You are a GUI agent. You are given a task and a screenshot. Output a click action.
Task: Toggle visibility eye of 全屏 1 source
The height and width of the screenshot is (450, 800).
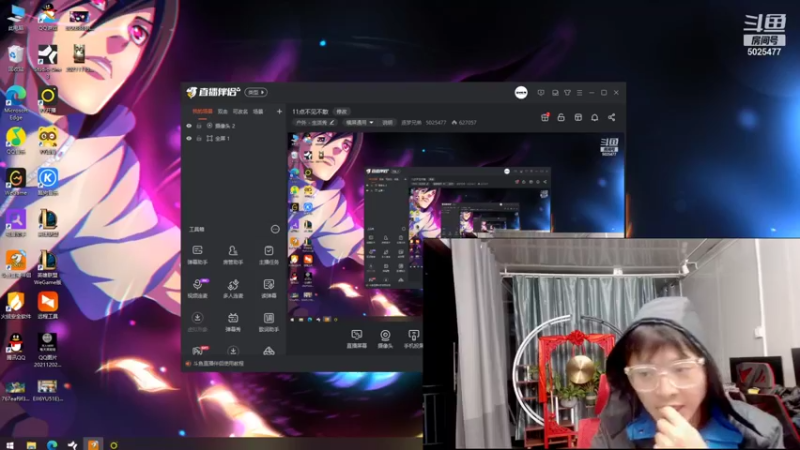pyautogui.click(x=189, y=138)
